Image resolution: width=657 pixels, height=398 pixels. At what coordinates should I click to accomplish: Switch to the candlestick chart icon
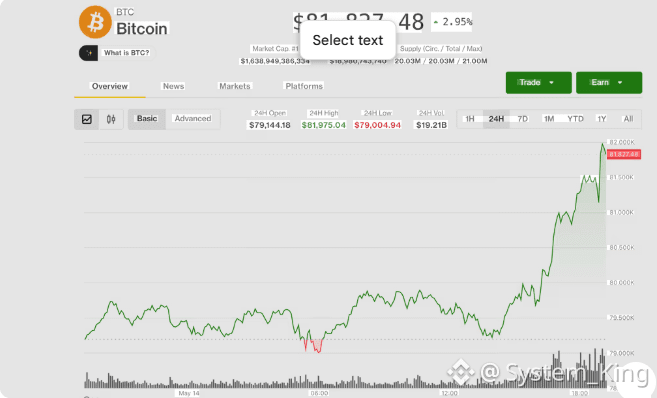pyautogui.click(x=111, y=119)
